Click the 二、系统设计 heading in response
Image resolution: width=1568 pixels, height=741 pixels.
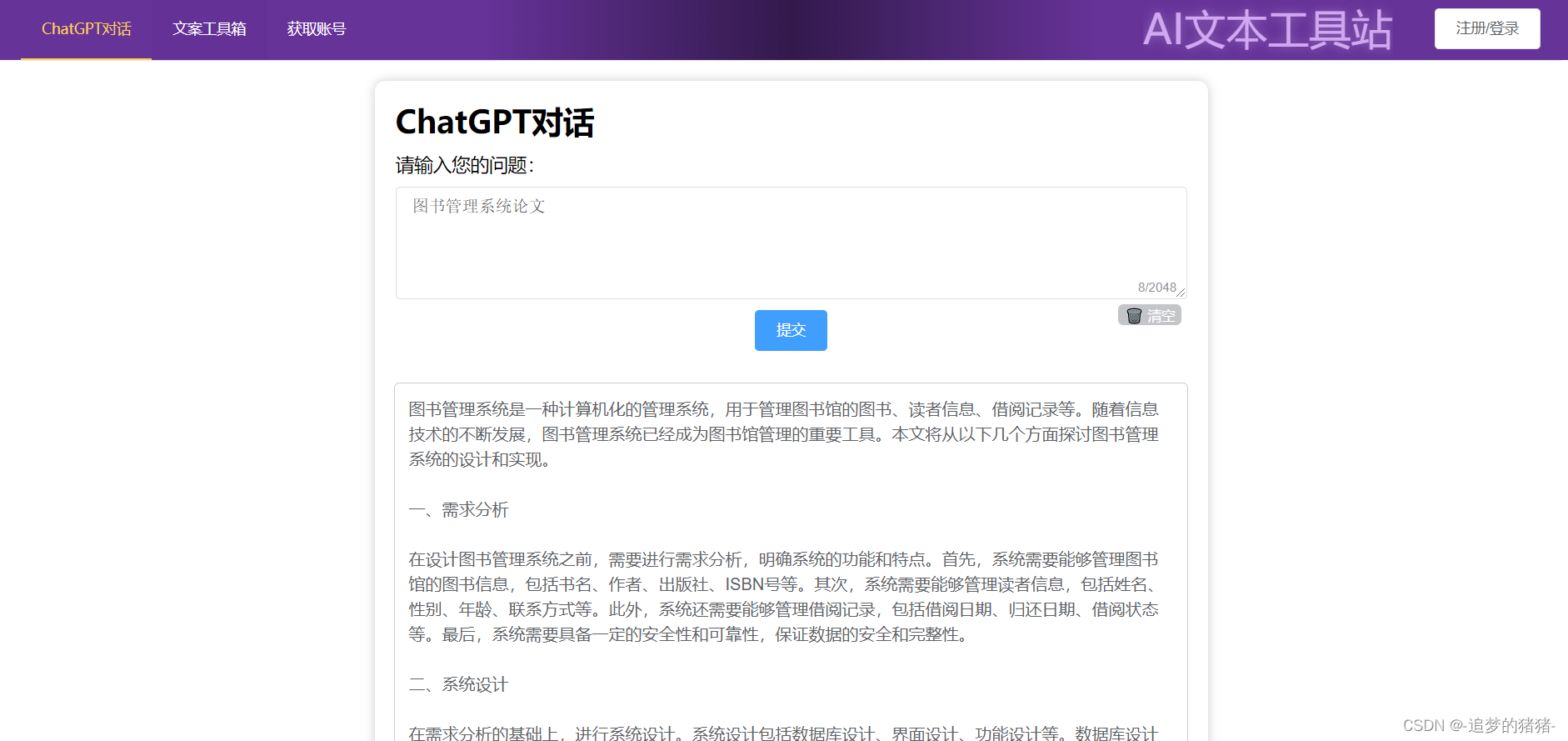coord(458,684)
